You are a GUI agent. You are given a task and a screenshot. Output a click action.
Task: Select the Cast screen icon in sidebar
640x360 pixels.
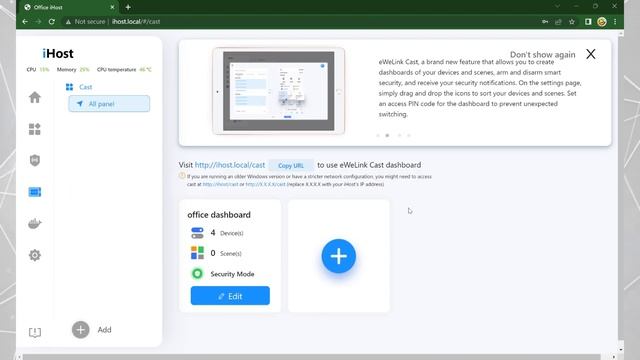pyautogui.click(x=35, y=192)
